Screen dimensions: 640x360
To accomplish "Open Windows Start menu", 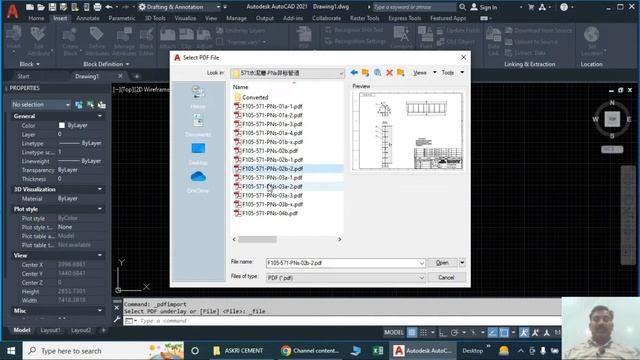I will click(x=11, y=351).
